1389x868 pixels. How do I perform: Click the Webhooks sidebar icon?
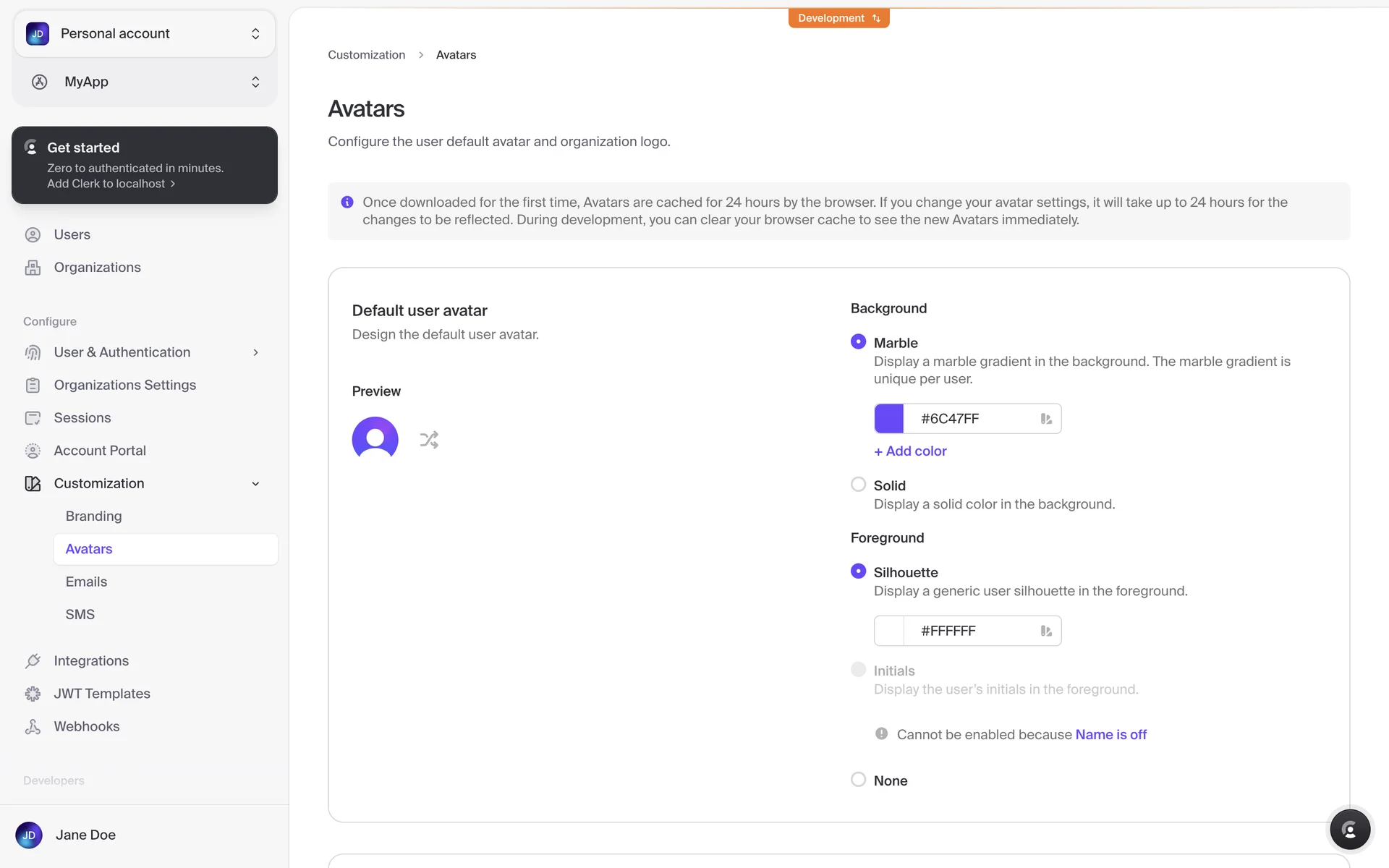(x=33, y=727)
